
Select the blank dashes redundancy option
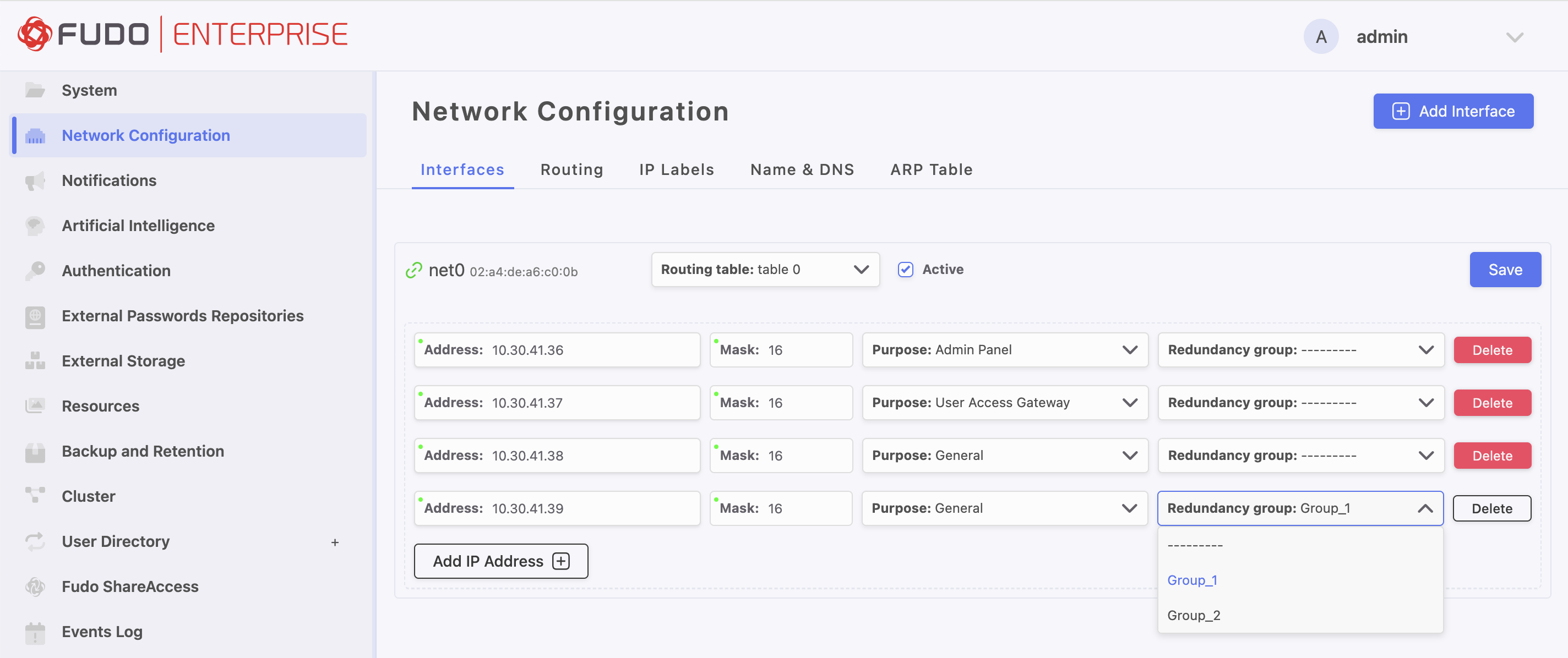click(x=1300, y=545)
